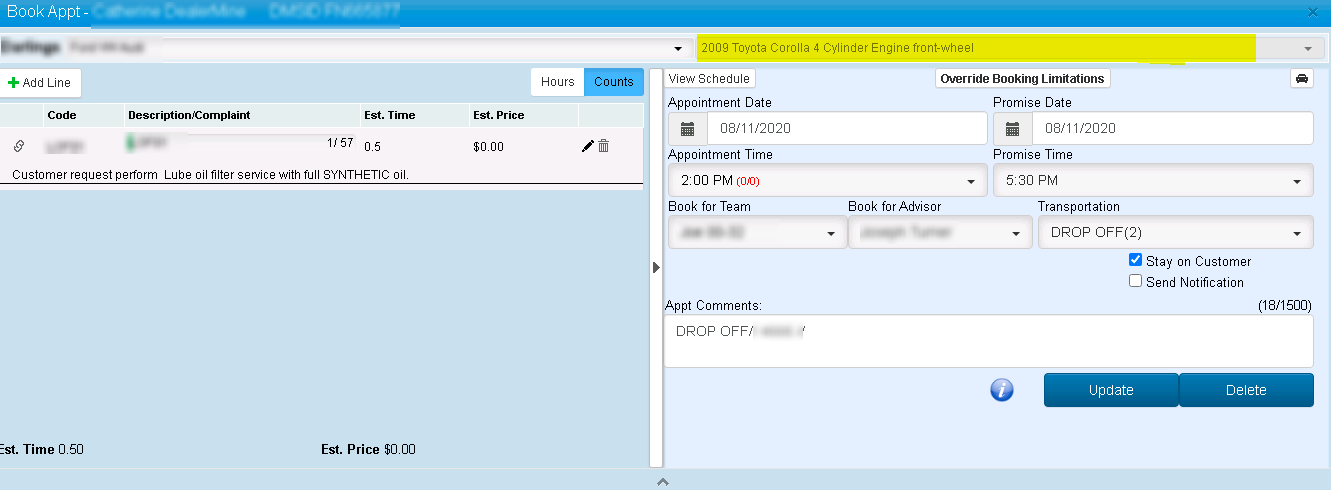Screen dimensions: 1331x490
Task: Uncheck Stay on Customer checkbox
Action: point(1135,260)
